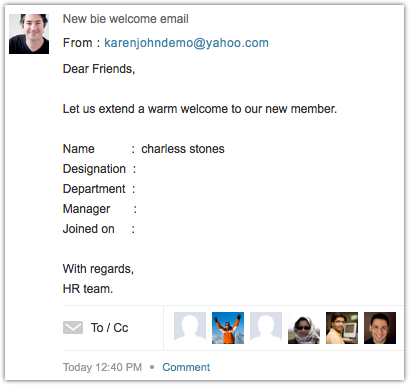
Task: Click the Department field label
Action: click(94, 189)
